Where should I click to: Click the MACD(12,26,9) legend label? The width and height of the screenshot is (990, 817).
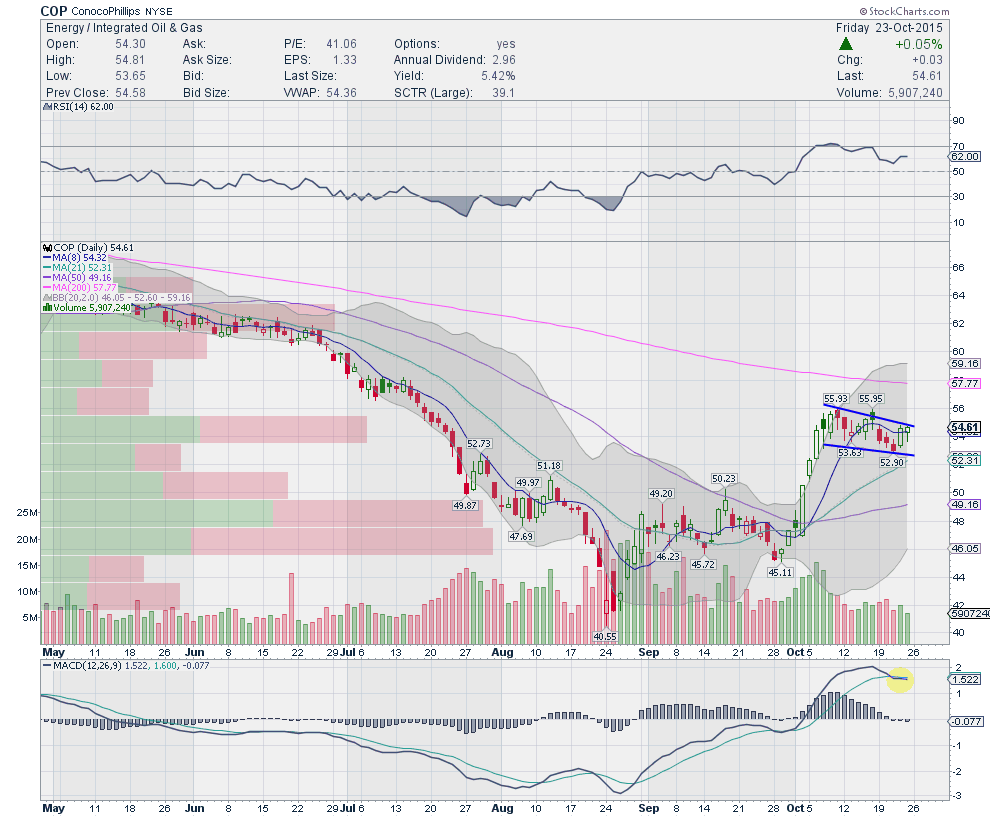point(88,665)
